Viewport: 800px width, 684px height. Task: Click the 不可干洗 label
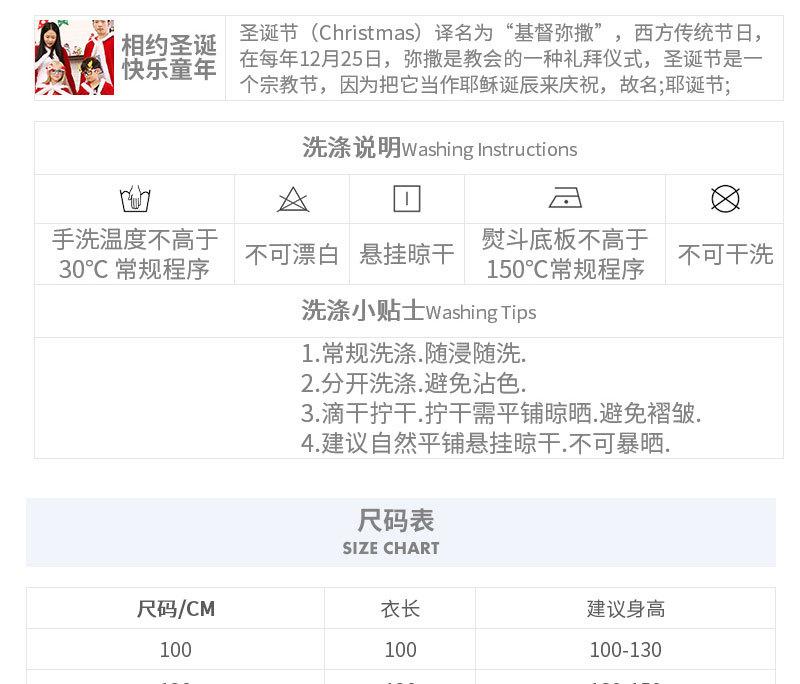coord(725,255)
